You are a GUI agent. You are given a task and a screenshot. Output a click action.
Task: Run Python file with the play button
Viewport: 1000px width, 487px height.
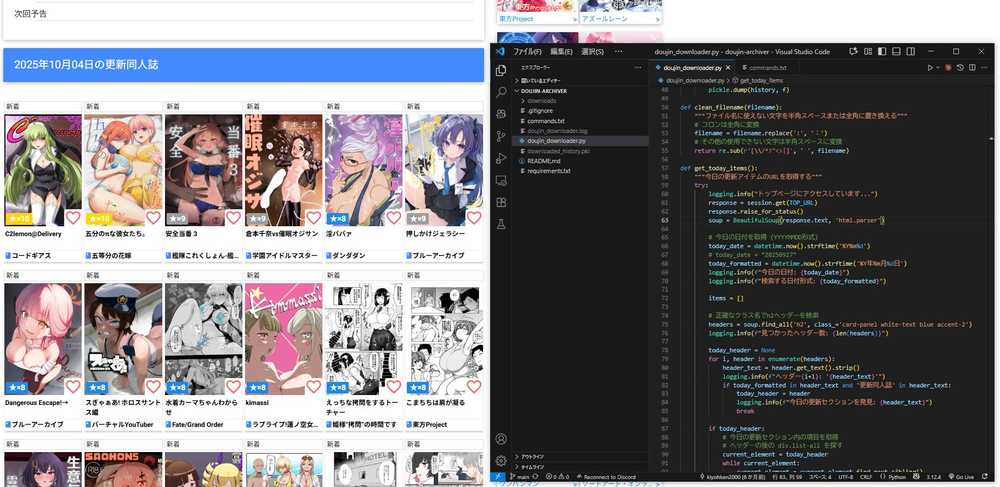(930, 68)
